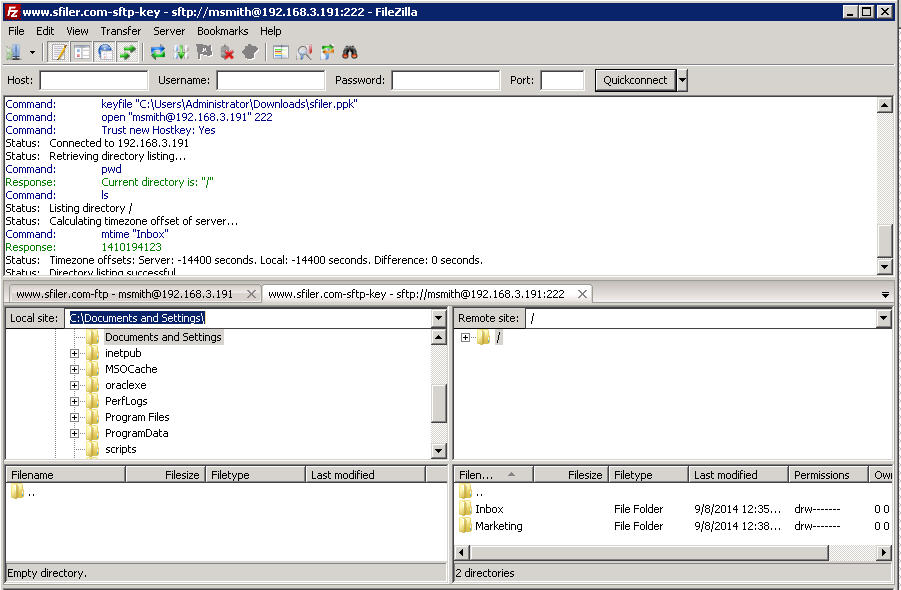Open the tab list dropdown arrow
This screenshot has height=590, width=901.
click(885, 295)
